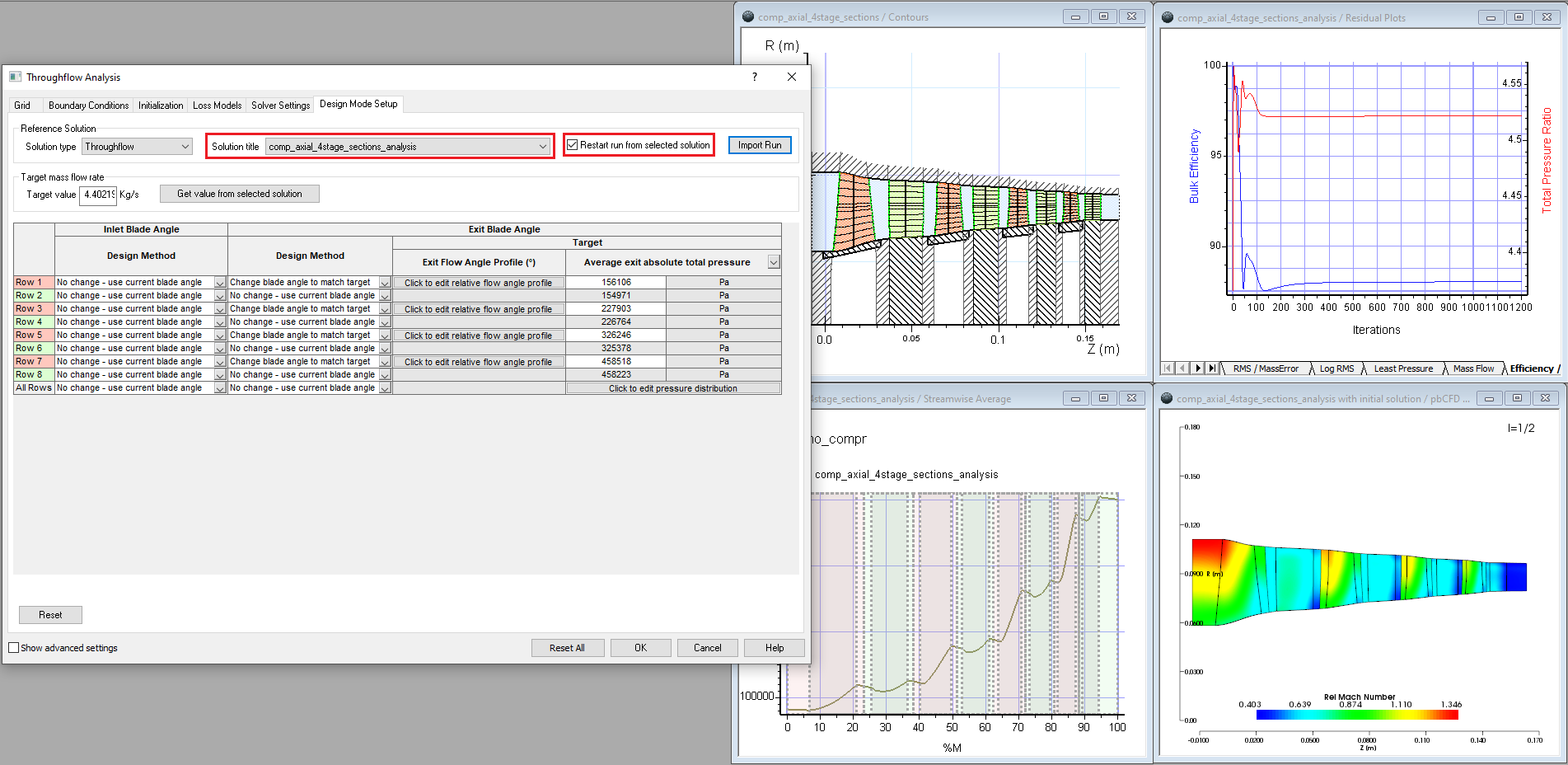Minimize the pbCFD window
1568x765 pixels.
point(1489,398)
